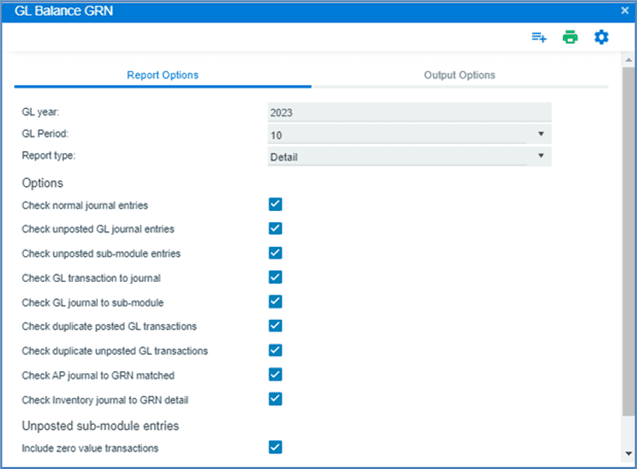
Task: Toggle Check unposted GL journal entries
Action: point(276,229)
